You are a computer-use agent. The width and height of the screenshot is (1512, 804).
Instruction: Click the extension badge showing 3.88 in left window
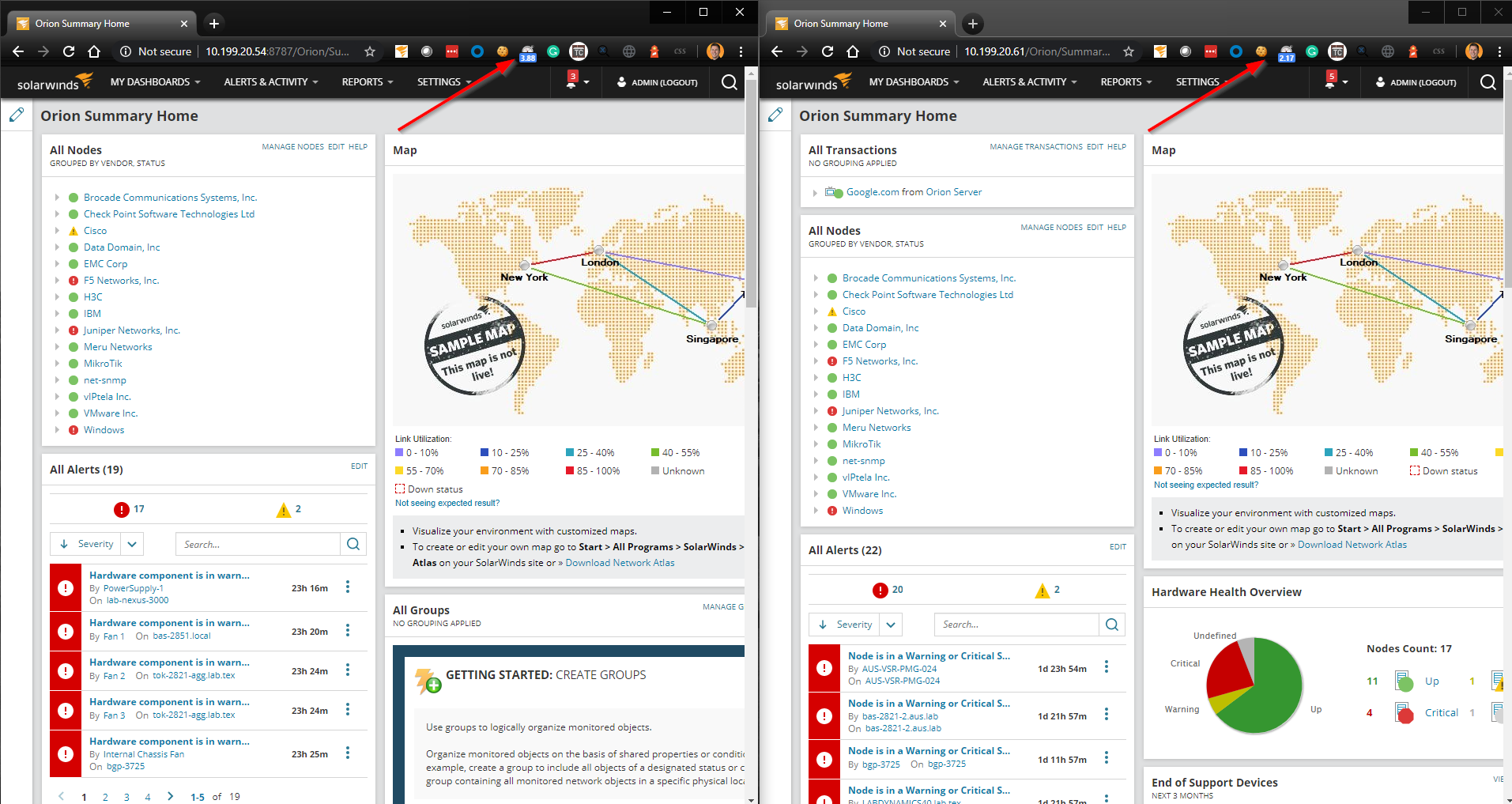(x=527, y=53)
